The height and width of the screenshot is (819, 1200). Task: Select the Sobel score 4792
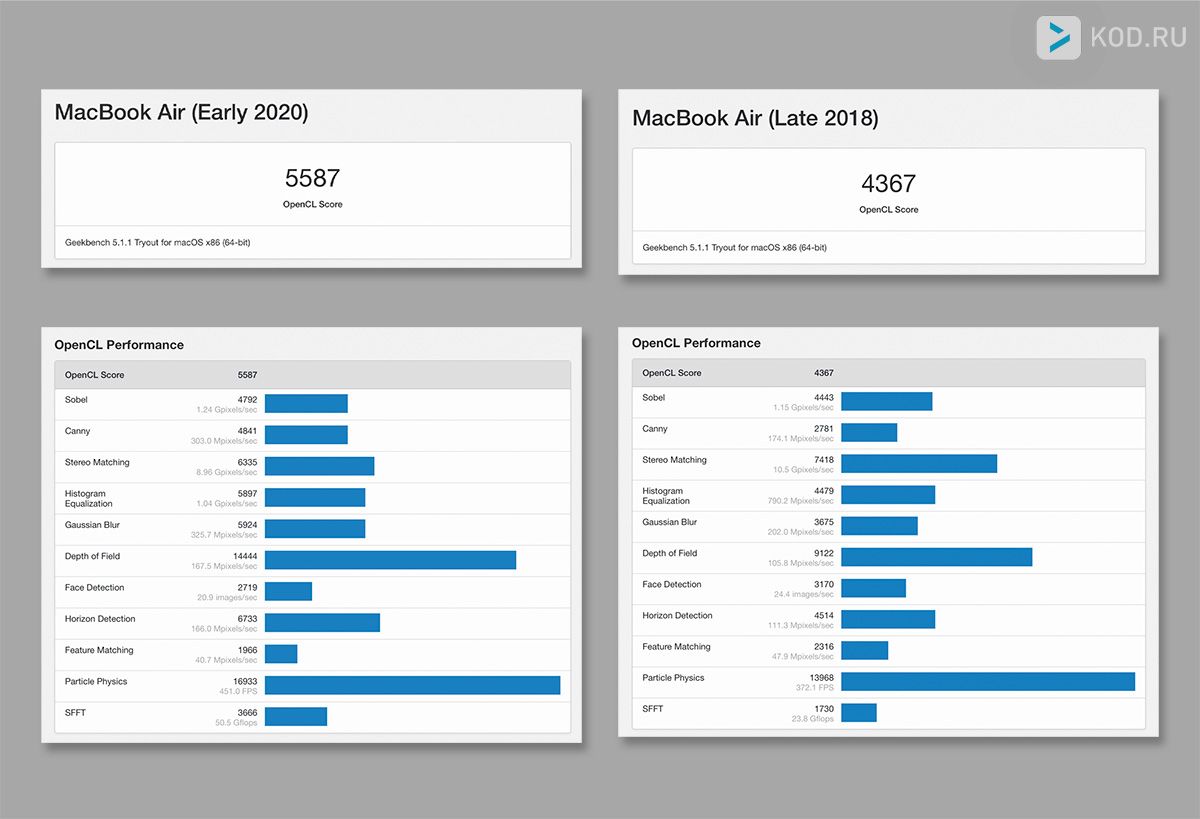(x=247, y=400)
